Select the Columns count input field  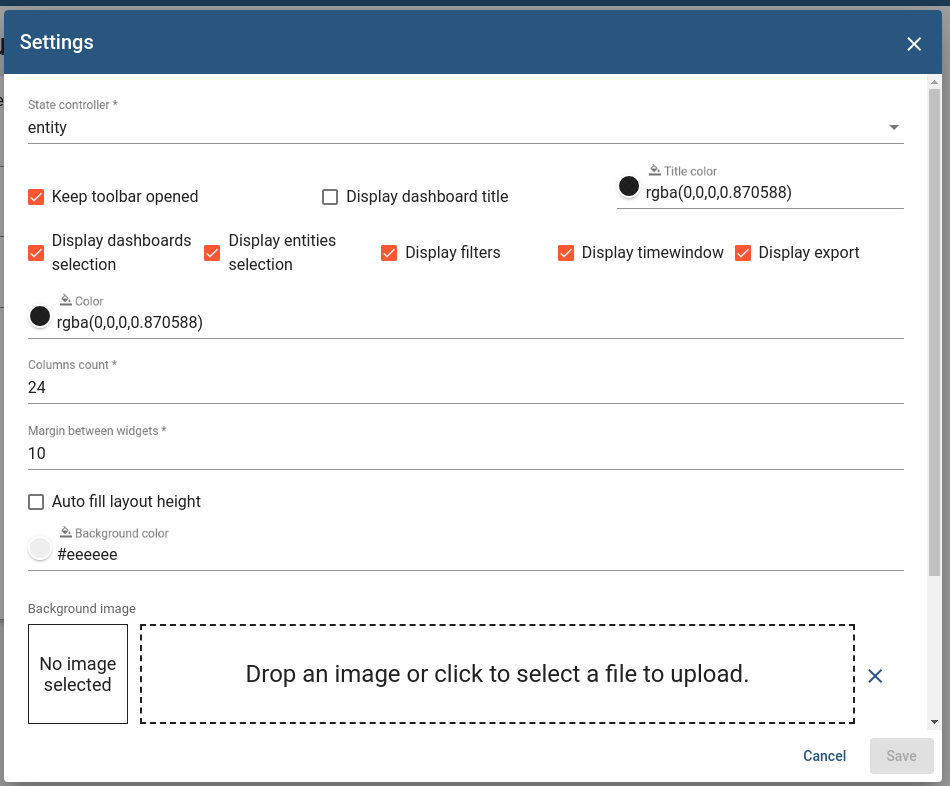pyautogui.click(x=465, y=387)
